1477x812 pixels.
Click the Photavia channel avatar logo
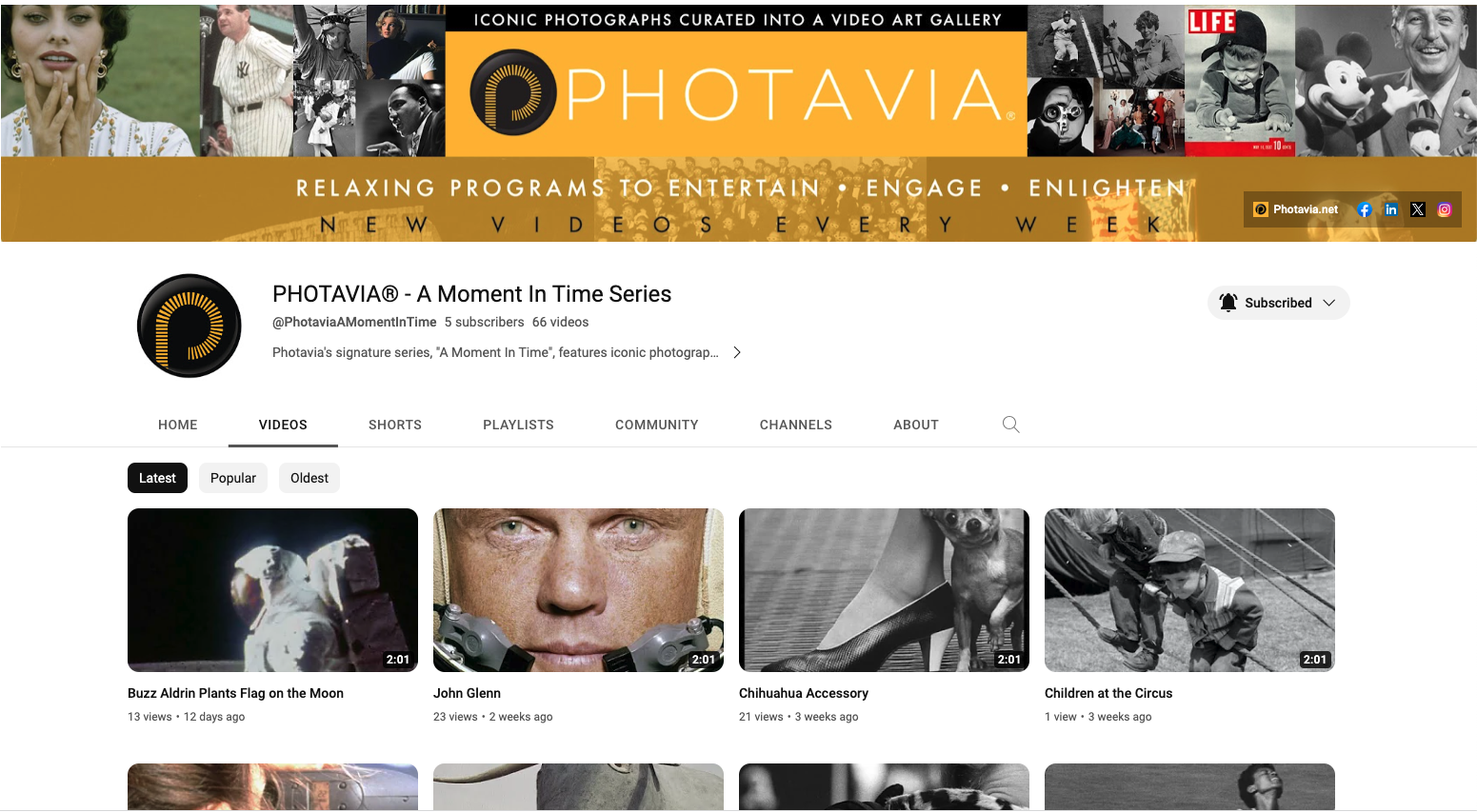(190, 326)
